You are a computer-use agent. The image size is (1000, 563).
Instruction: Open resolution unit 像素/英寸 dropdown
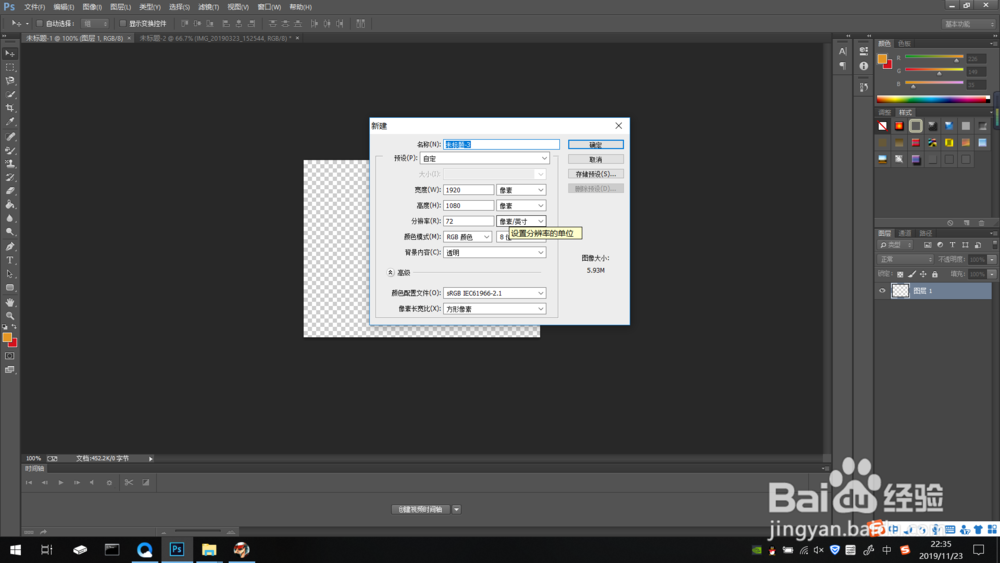tap(521, 221)
